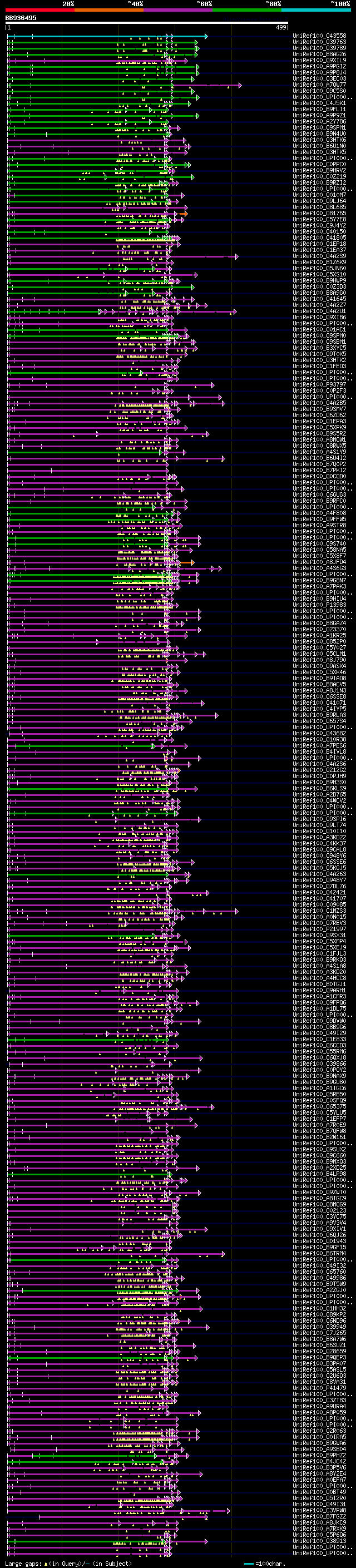Click the green arrowhead ending the Q39763 alignment
The width and height of the screenshot is (356, 1568).
tap(196, 43)
